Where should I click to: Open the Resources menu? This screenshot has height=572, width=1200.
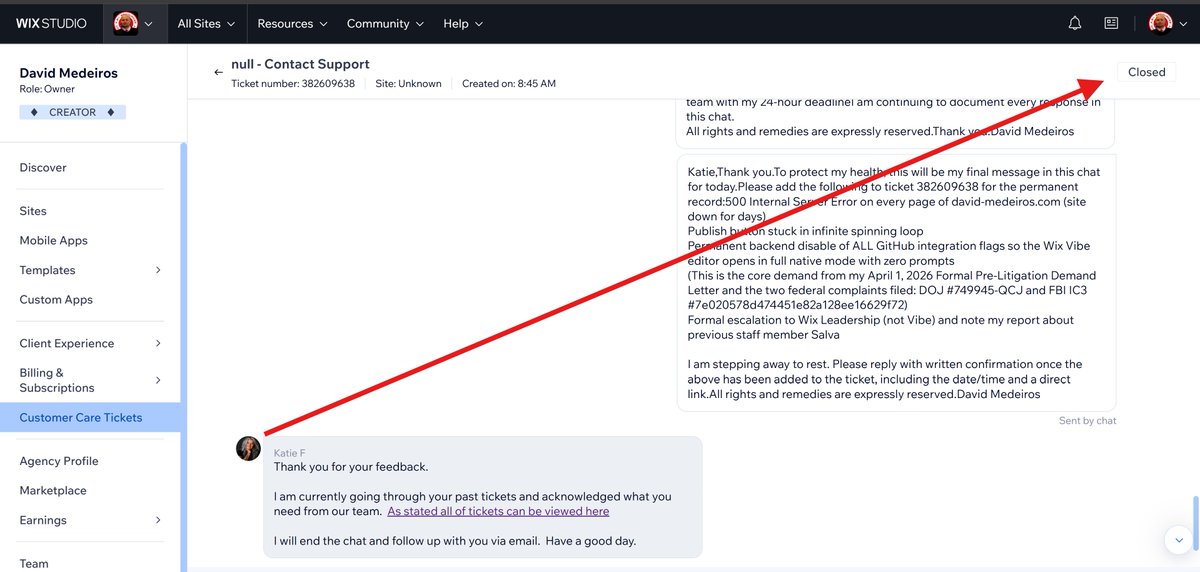pyautogui.click(x=291, y=23)
